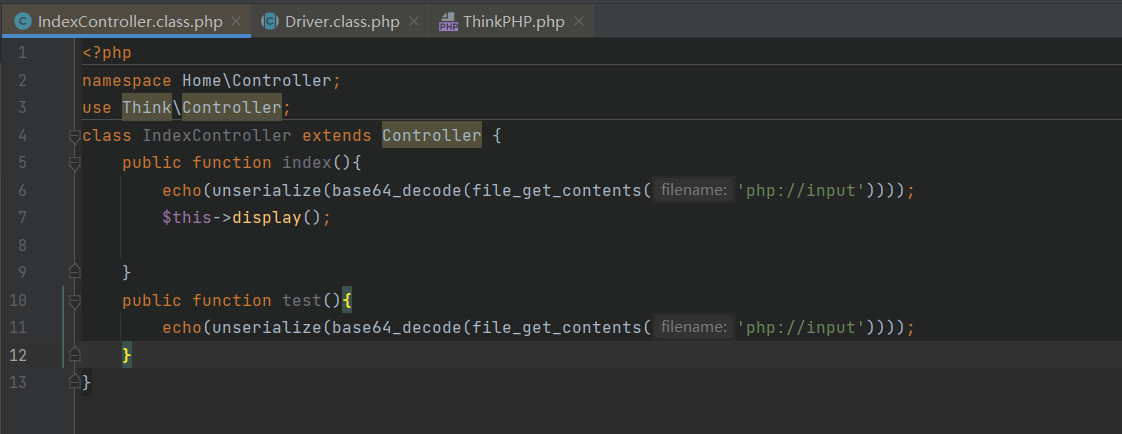Close the Driver.class.php tab
1122x434 pixels.
[414, 22]
